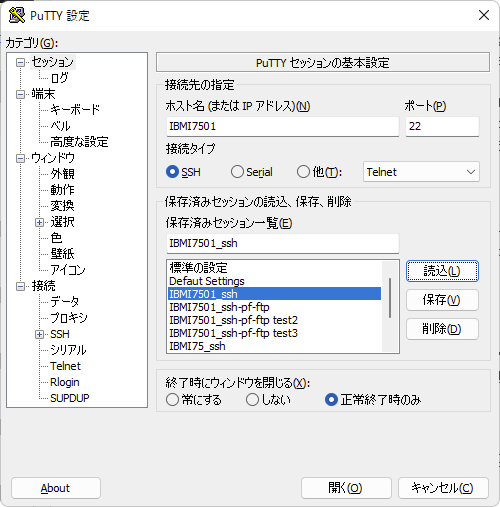Click the About button
500x507 pixels.
(x=56, y=488)
